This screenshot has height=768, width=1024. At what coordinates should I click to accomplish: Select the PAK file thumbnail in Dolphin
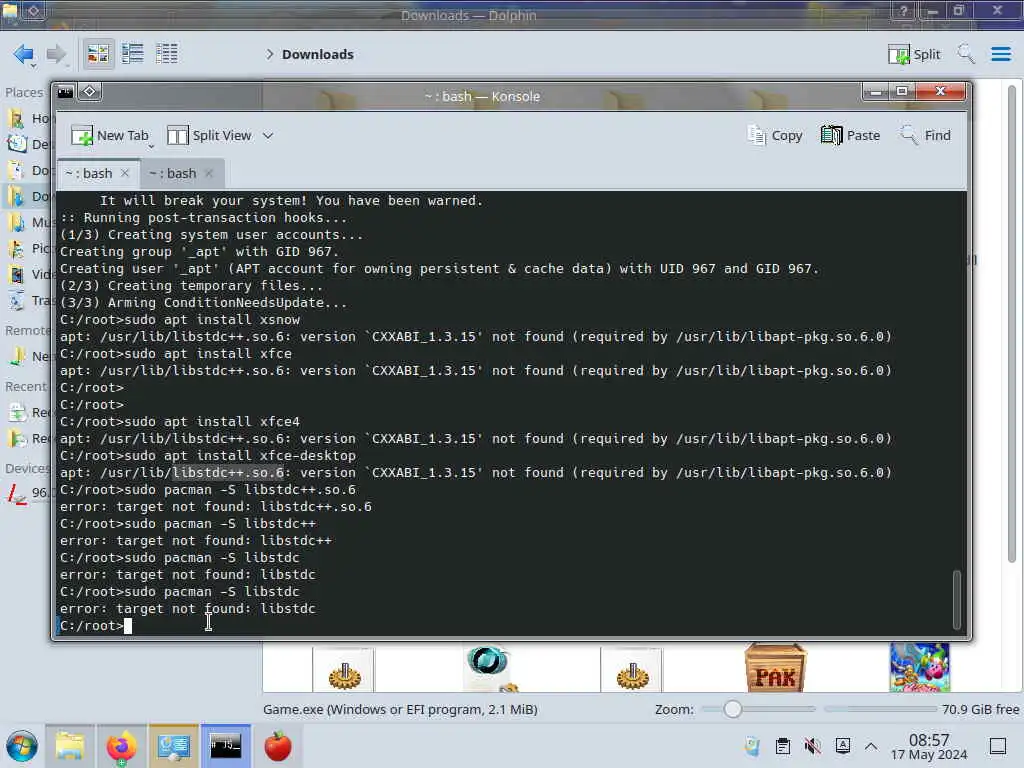click(x=776, y=668)
